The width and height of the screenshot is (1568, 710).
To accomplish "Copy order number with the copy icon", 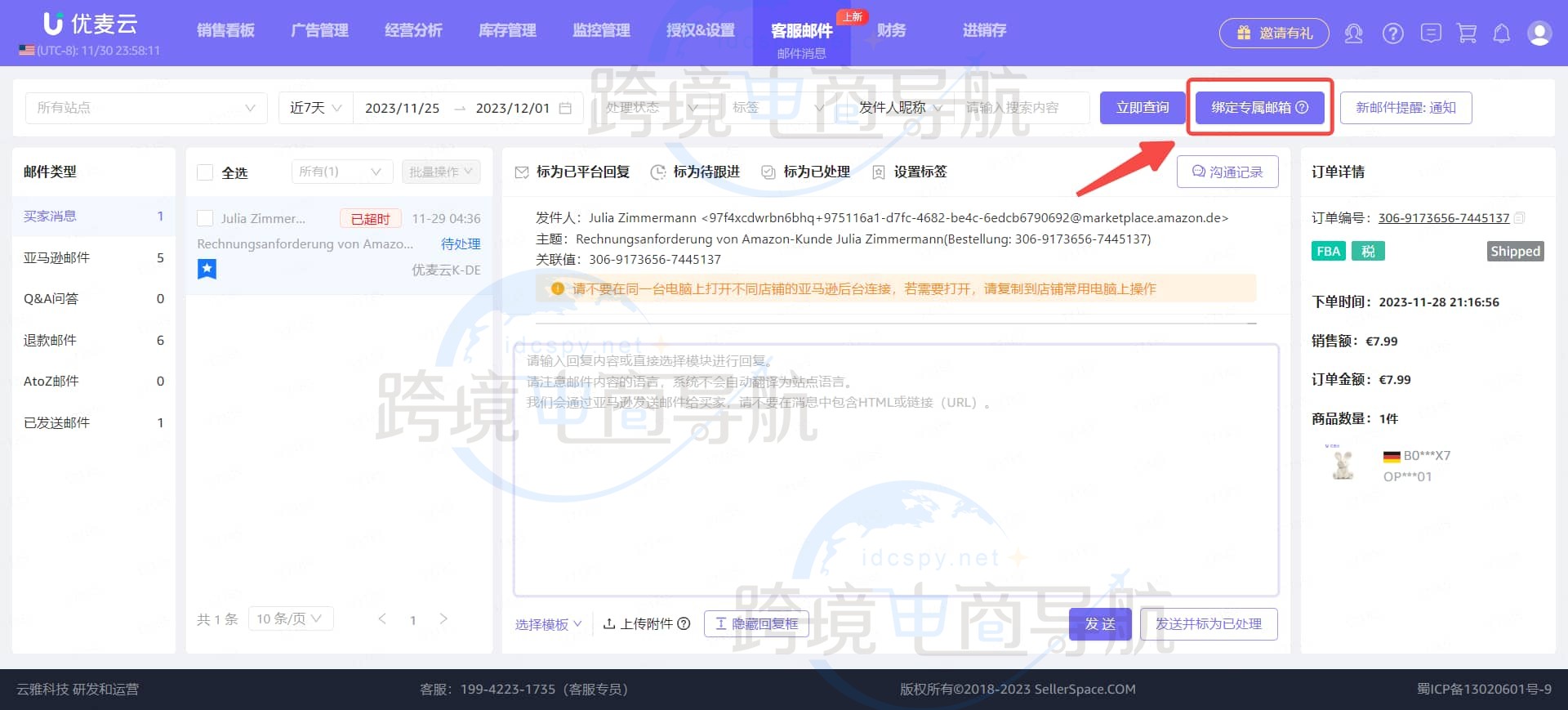I will [1519, 218].
